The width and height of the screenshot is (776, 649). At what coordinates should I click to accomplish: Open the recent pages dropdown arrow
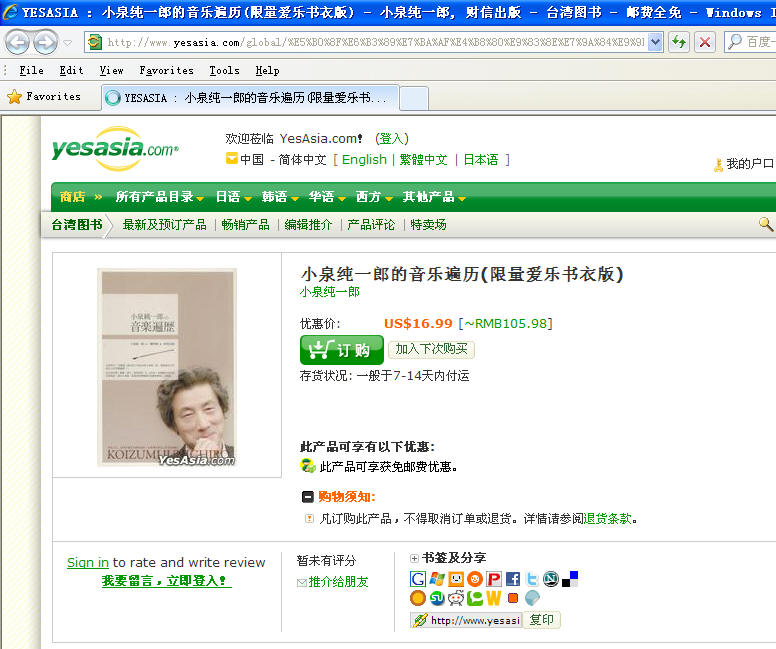pos(68,43)
